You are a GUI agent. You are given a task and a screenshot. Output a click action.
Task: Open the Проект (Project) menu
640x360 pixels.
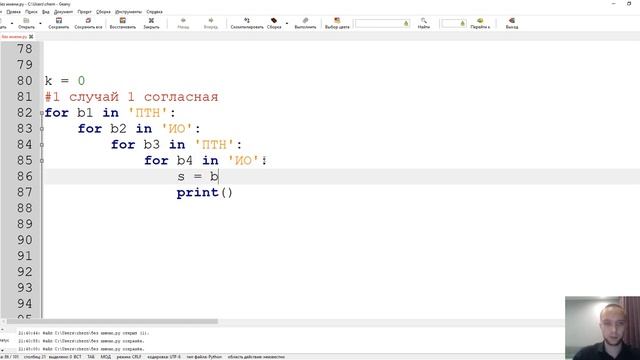tap(84, 12)
